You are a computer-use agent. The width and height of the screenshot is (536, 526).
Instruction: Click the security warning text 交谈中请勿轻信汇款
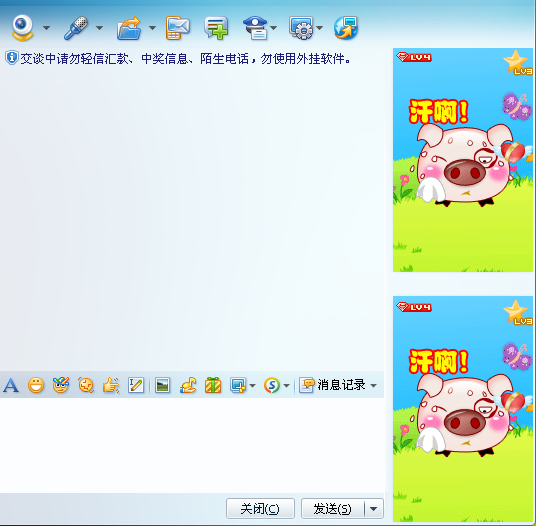185,58
